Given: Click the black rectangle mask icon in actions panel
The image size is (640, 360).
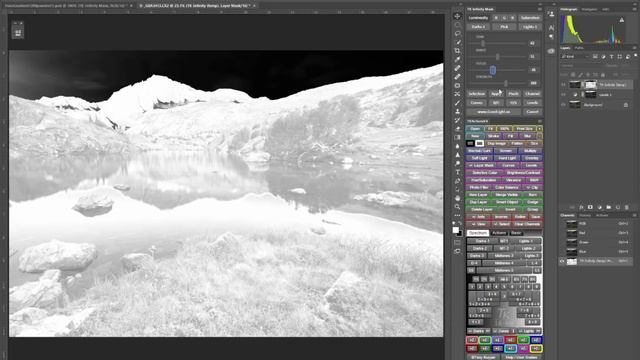Looking at the screenshot, I should coord(470,143).
